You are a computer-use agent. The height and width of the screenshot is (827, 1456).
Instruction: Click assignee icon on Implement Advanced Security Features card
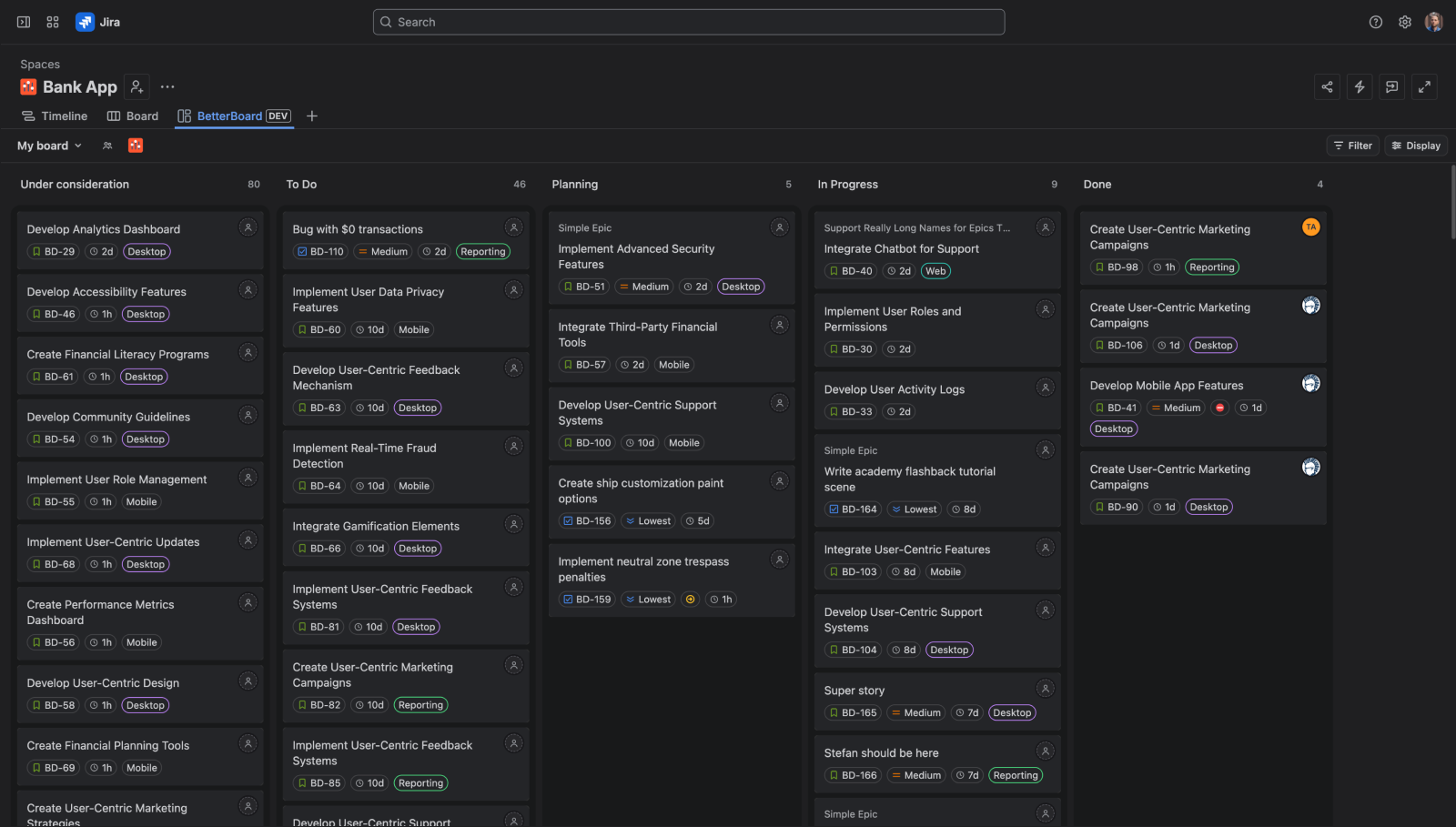pos(779,227)
